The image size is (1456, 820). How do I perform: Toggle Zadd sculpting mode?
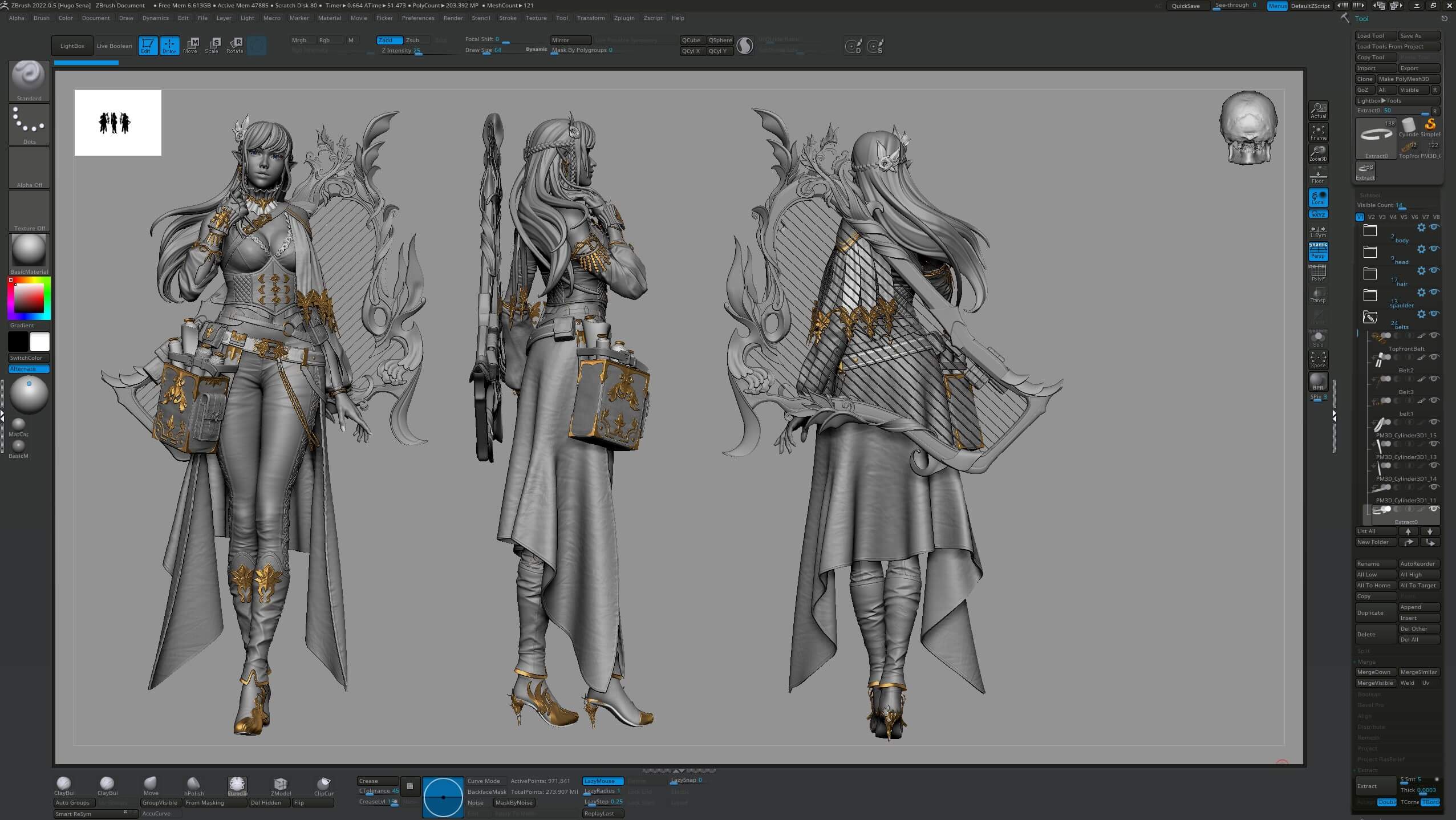[390, 40]
